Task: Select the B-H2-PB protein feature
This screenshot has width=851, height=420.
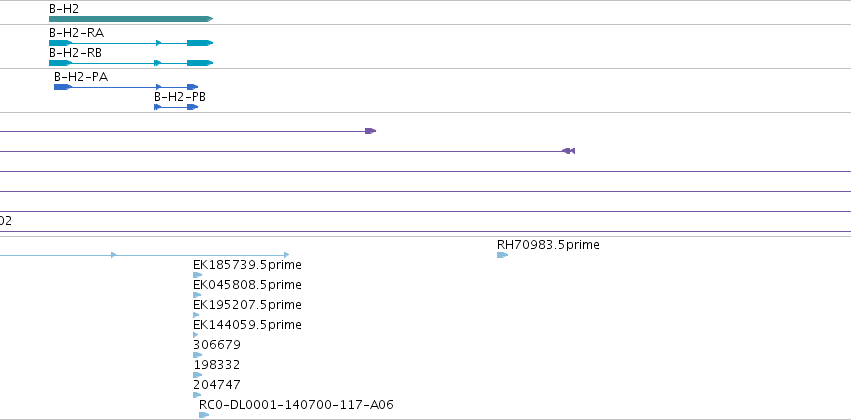Action: click(x=176, y=107)
